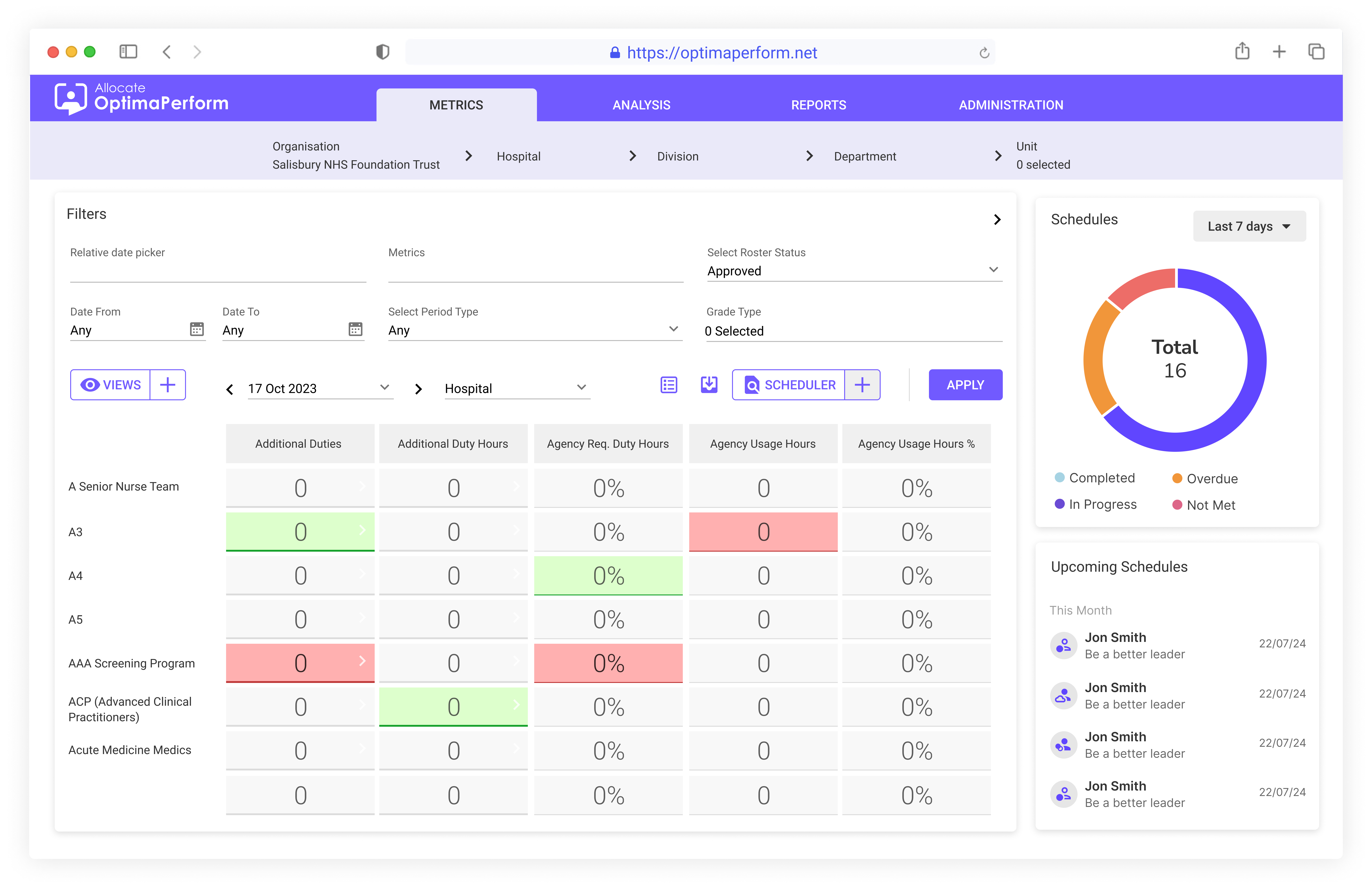
Task: Show the browser tab overview icon
Action: pyautogui.click(x=1316, y=52)
